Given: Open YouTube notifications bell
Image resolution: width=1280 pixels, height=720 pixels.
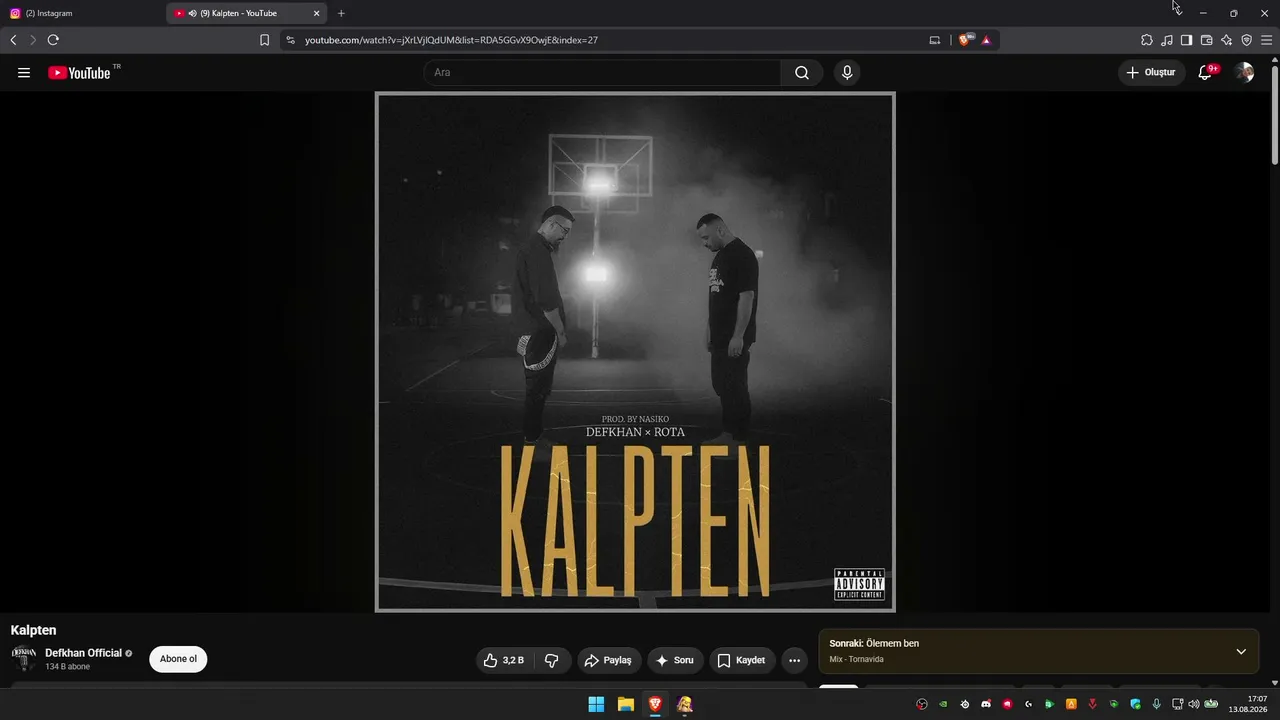Looking at the screenshot, I should pos(1205,72).
